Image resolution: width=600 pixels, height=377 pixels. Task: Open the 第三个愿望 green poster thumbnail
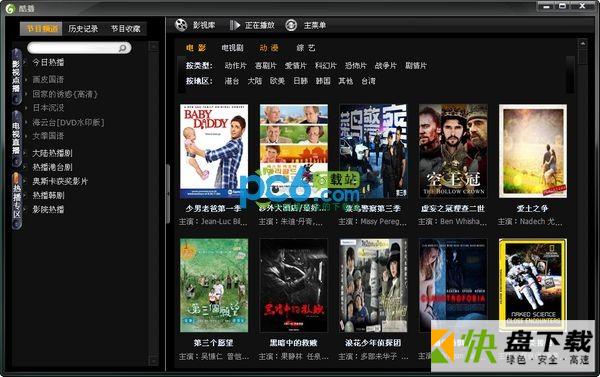pos(214,285)
